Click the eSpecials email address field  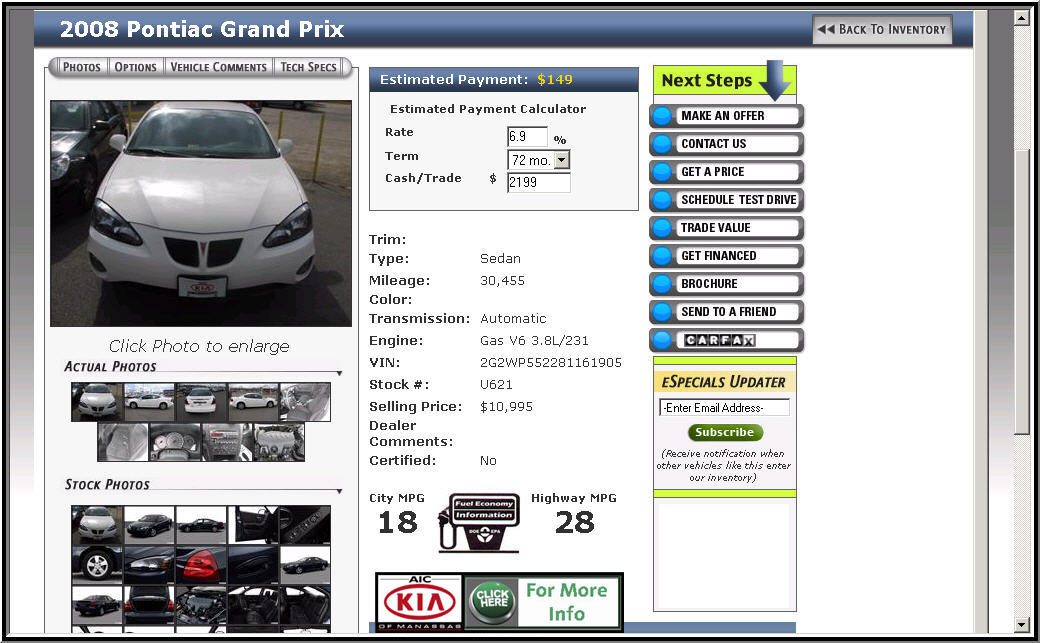coord(724,407)
